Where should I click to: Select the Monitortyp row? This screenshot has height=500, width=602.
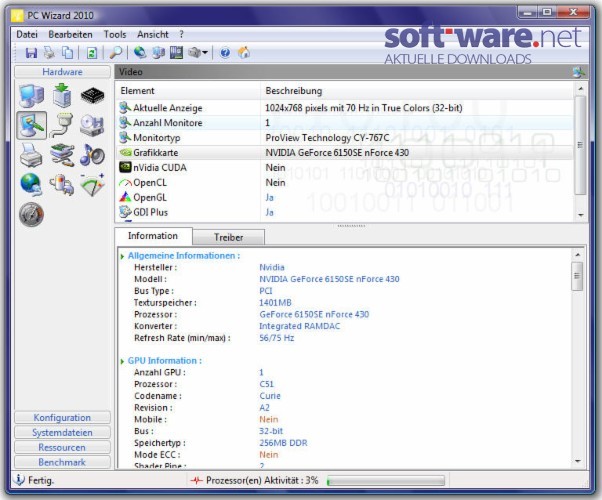coord(344,138)
